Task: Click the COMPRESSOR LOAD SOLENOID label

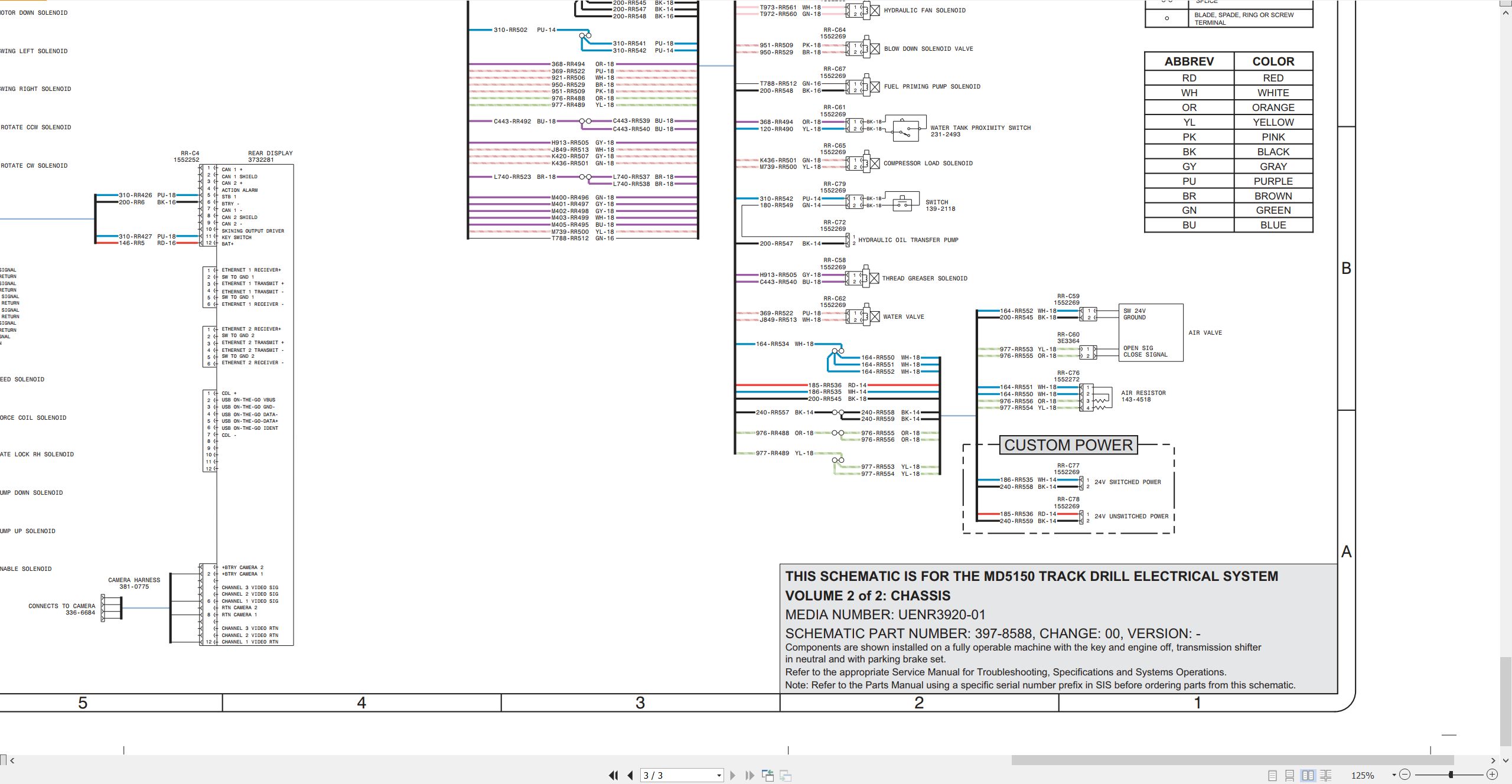Action: click(x=928, y=164)
